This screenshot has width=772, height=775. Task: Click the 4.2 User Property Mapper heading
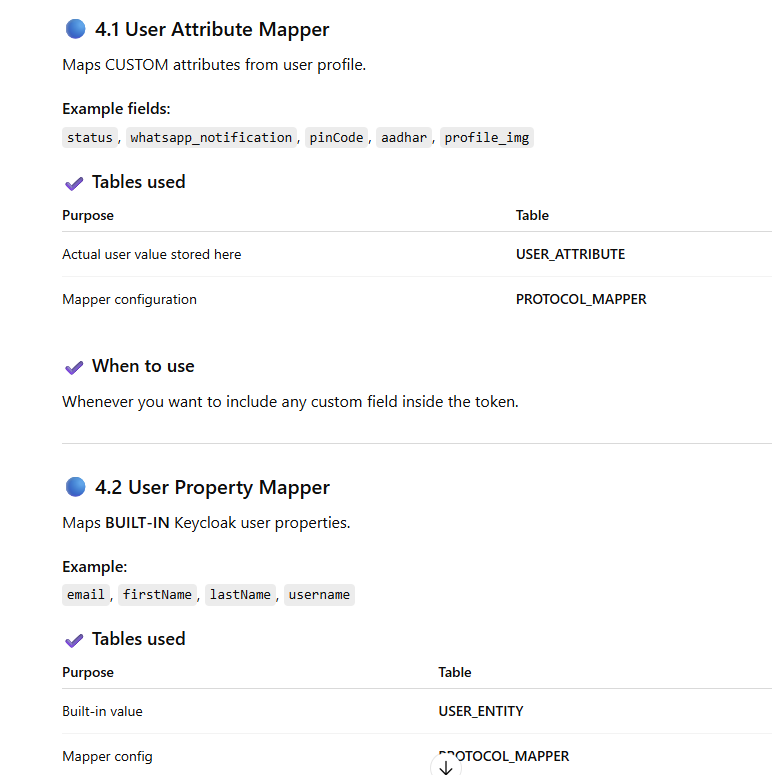pyautogui.click(x=212, y=488)
